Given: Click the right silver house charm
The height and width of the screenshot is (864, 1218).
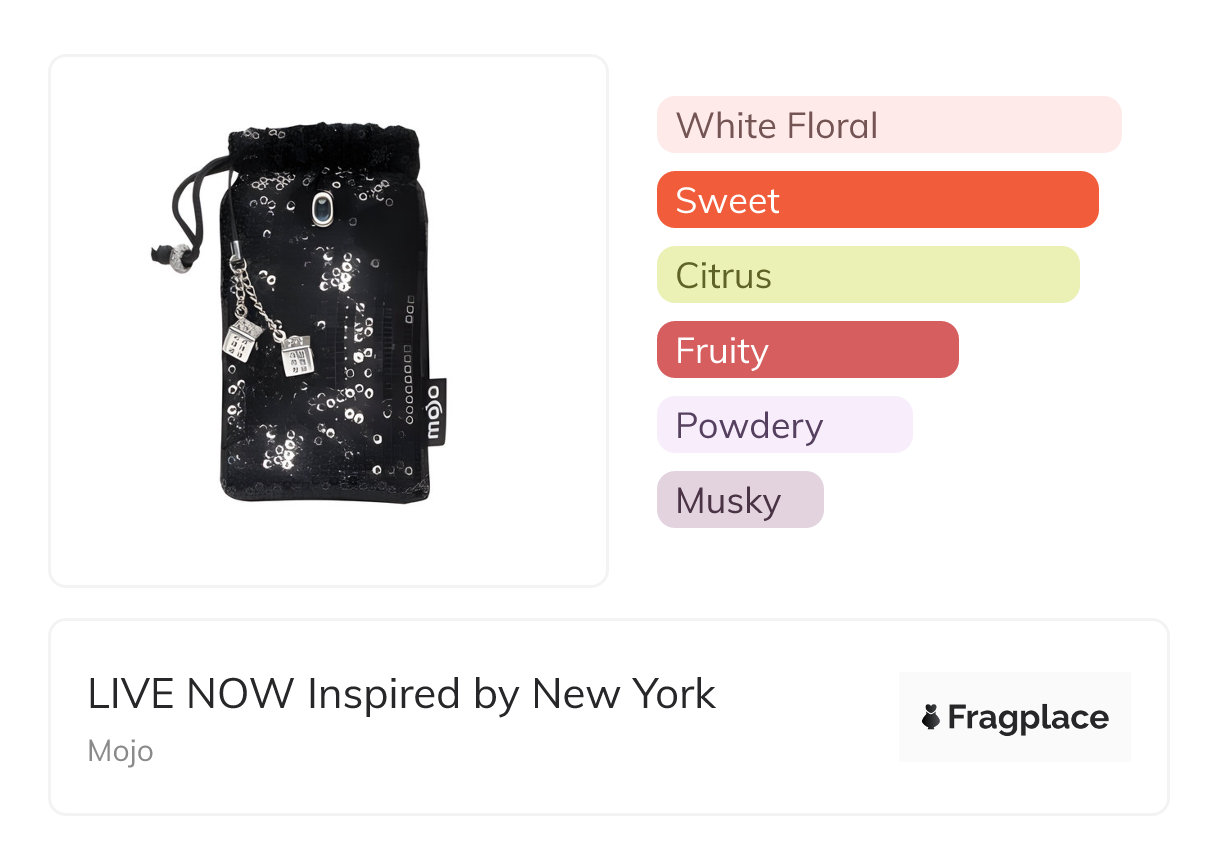Looking at the screenshot, I should (296, 355).
